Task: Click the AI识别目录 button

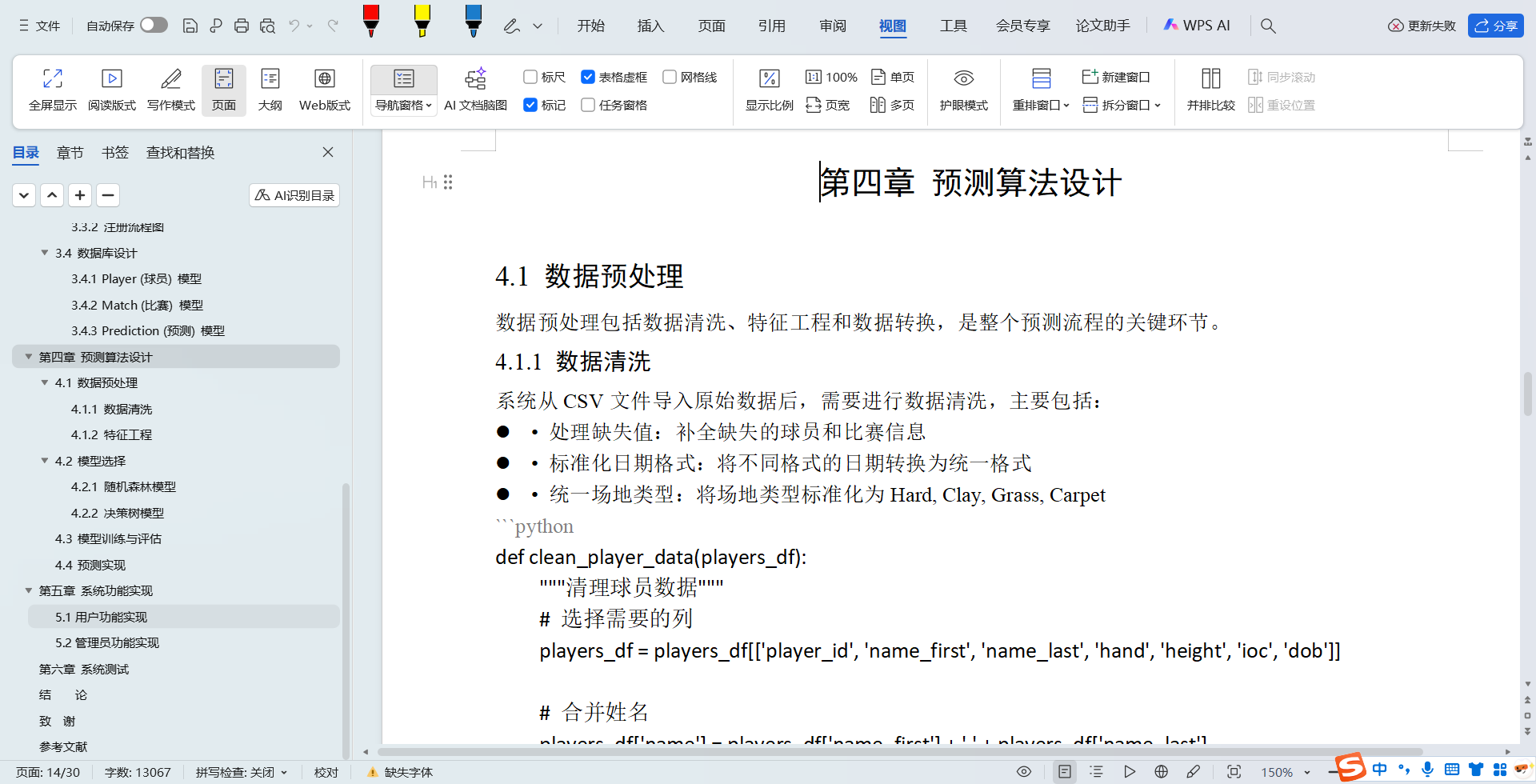Action: 294,195
